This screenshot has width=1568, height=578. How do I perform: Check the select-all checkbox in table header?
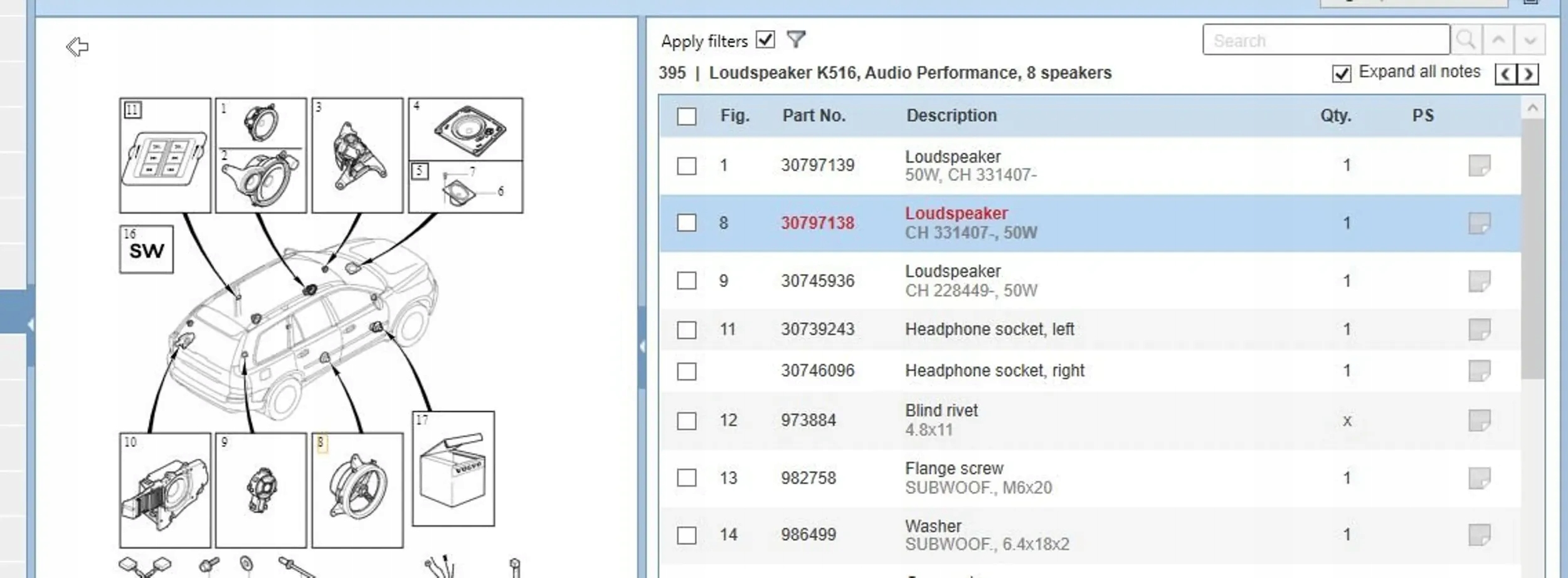[687, 116]
